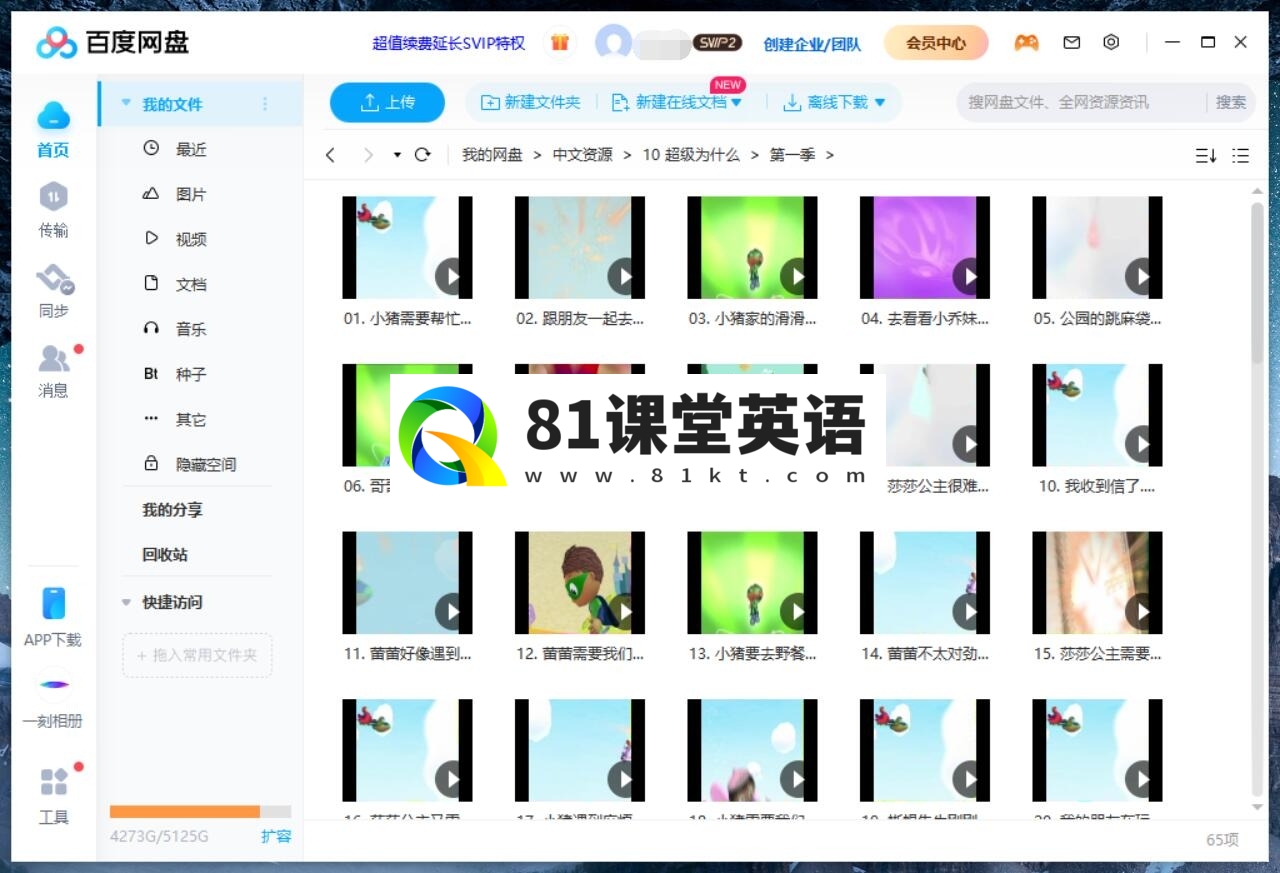Open video 02. 跟朋友一起去 thumbnail
This screenshot has height=873, width=1280.
click(580, 247)
